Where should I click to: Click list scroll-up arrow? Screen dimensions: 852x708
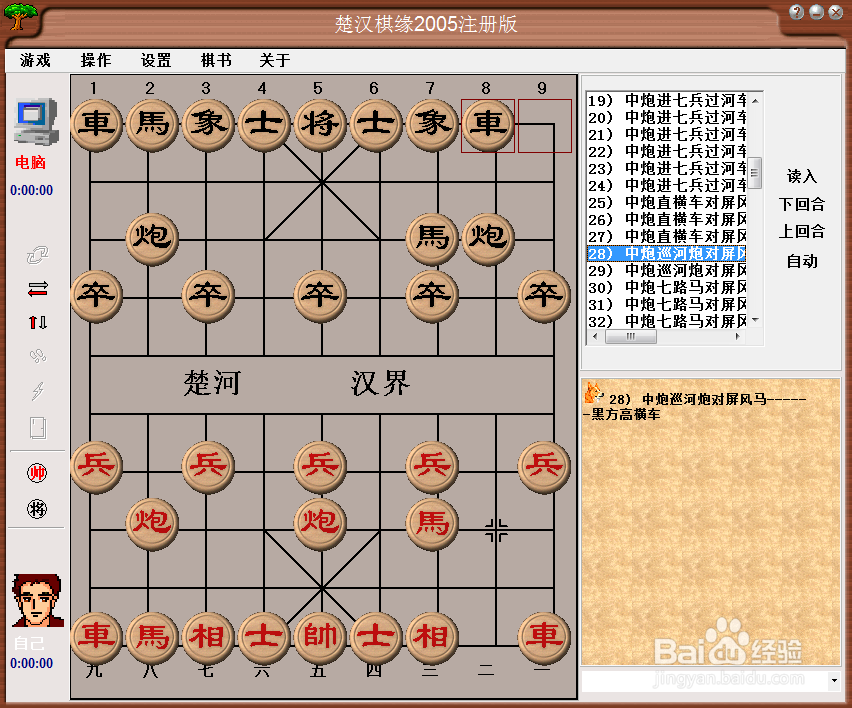[755, 101]
